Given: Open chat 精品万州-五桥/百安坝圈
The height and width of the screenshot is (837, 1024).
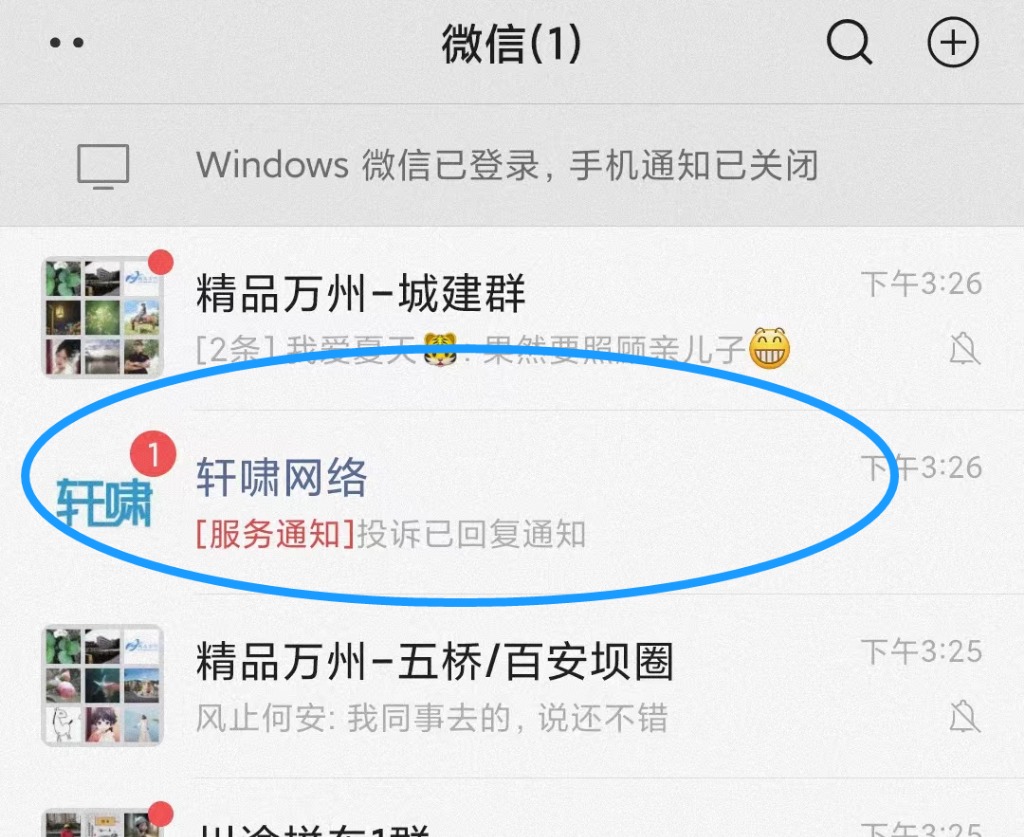Looking at the screenshot, I should [512, 686].
